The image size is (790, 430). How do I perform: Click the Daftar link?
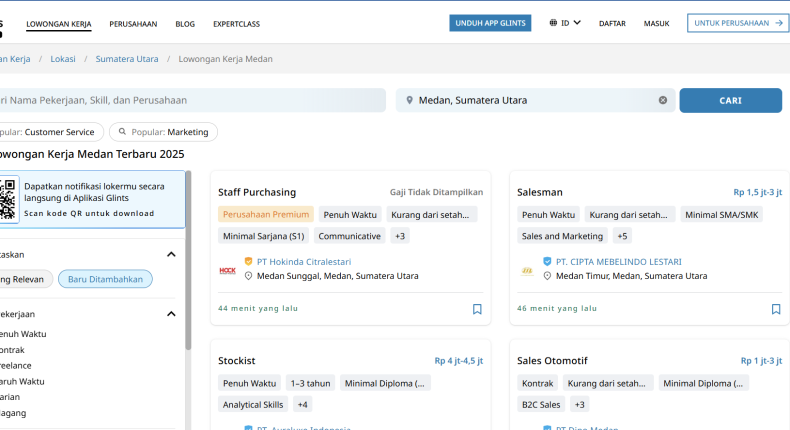(x=612, y=23)
